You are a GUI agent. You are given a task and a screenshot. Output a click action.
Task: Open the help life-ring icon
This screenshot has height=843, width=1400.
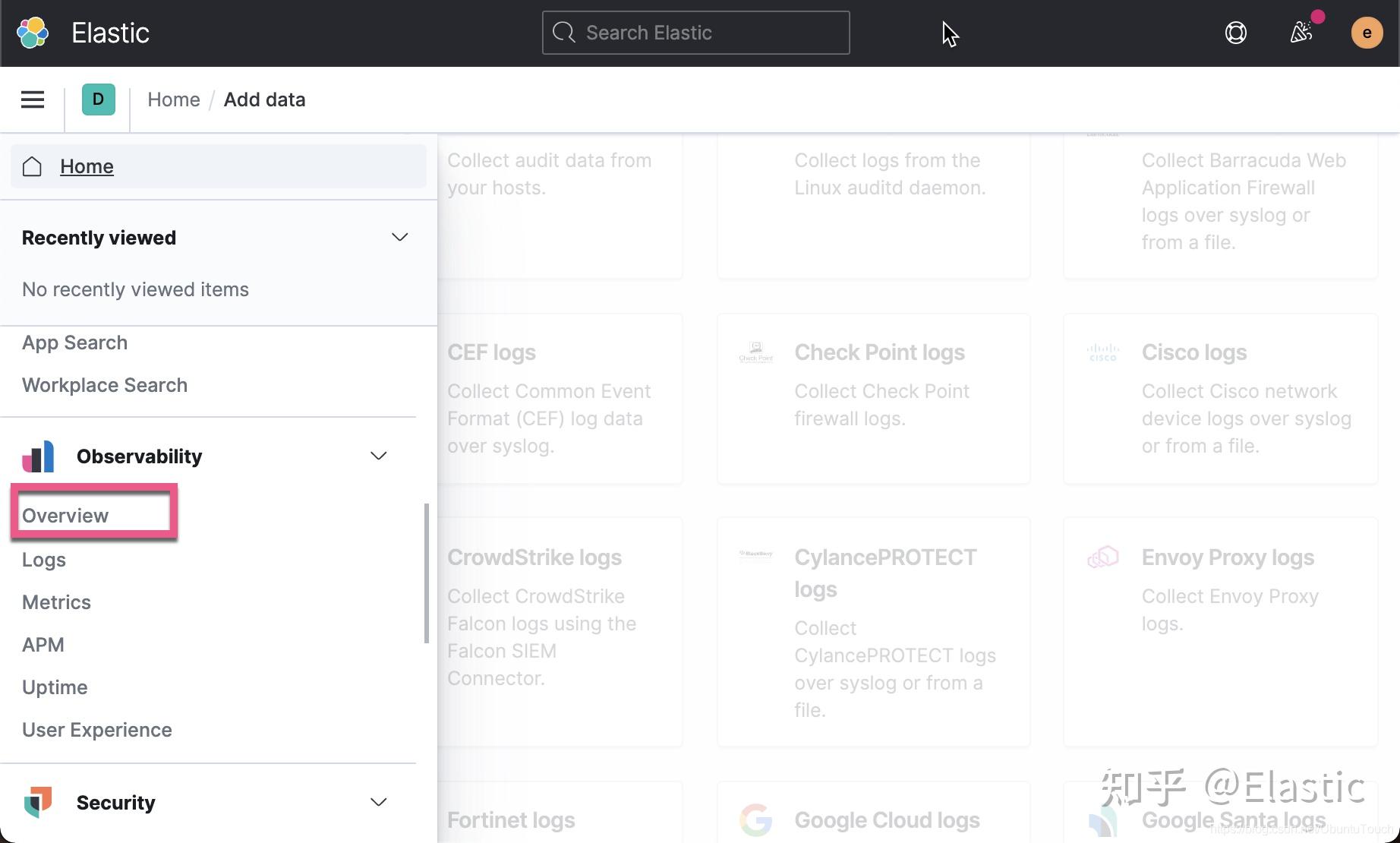(1235, 33)
